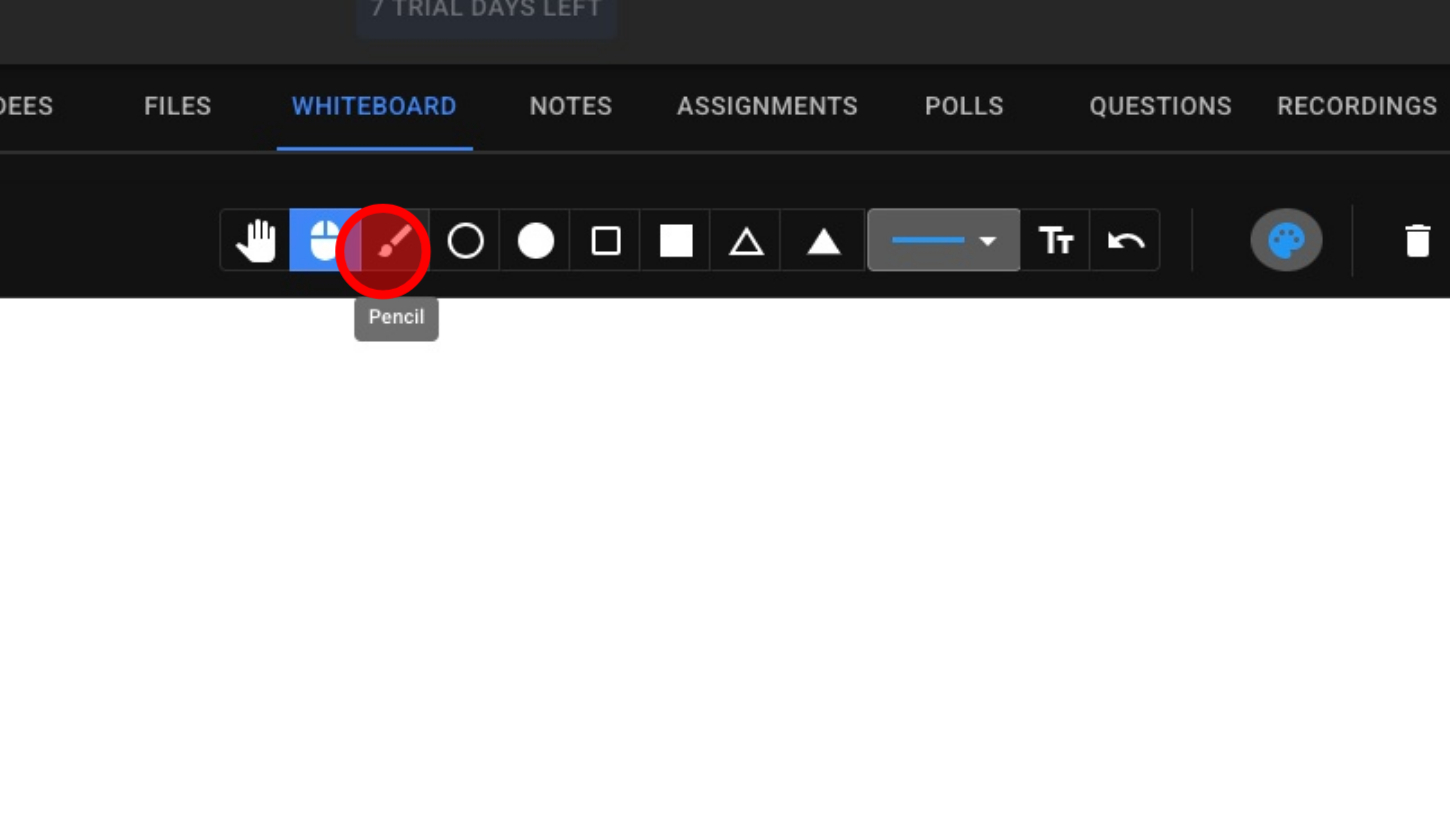Select the outlined square shape tool

[x=605, y=241]
